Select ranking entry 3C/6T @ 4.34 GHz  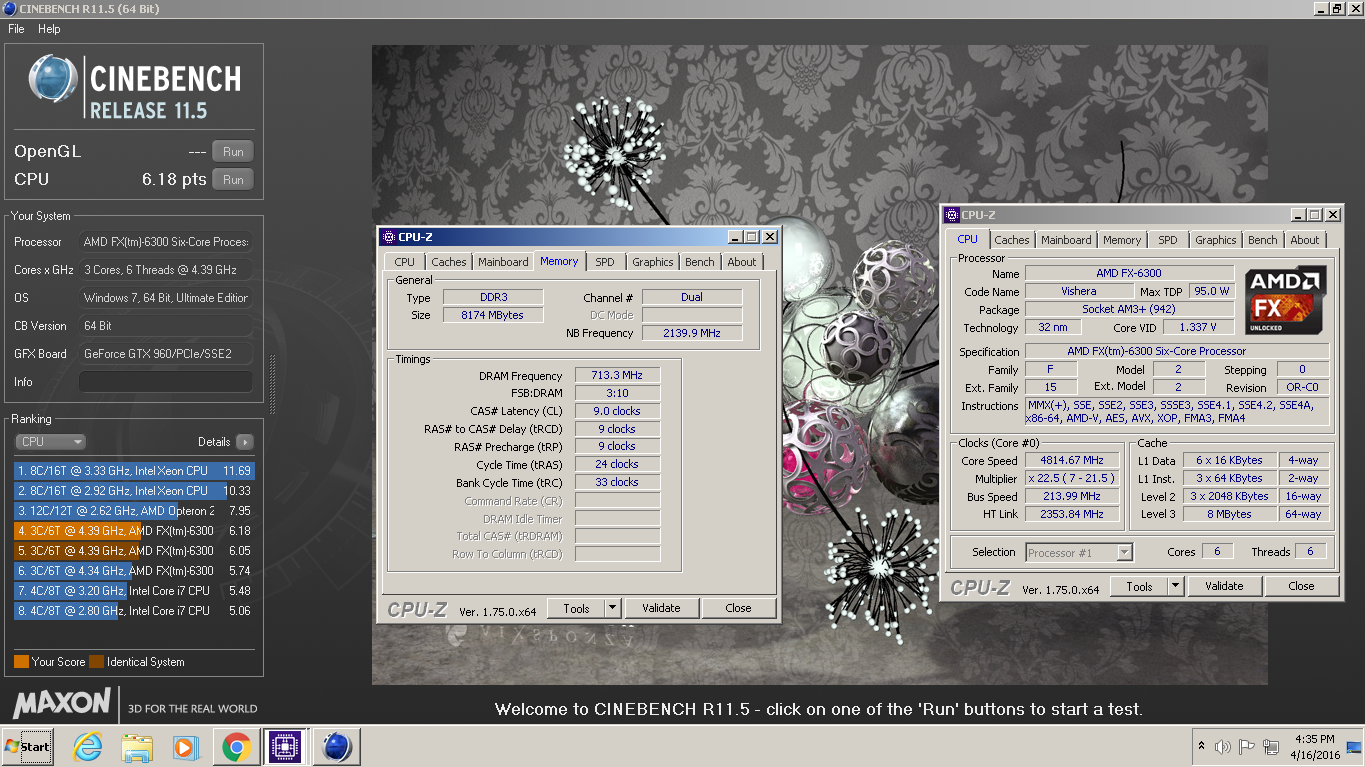point(134,571)
